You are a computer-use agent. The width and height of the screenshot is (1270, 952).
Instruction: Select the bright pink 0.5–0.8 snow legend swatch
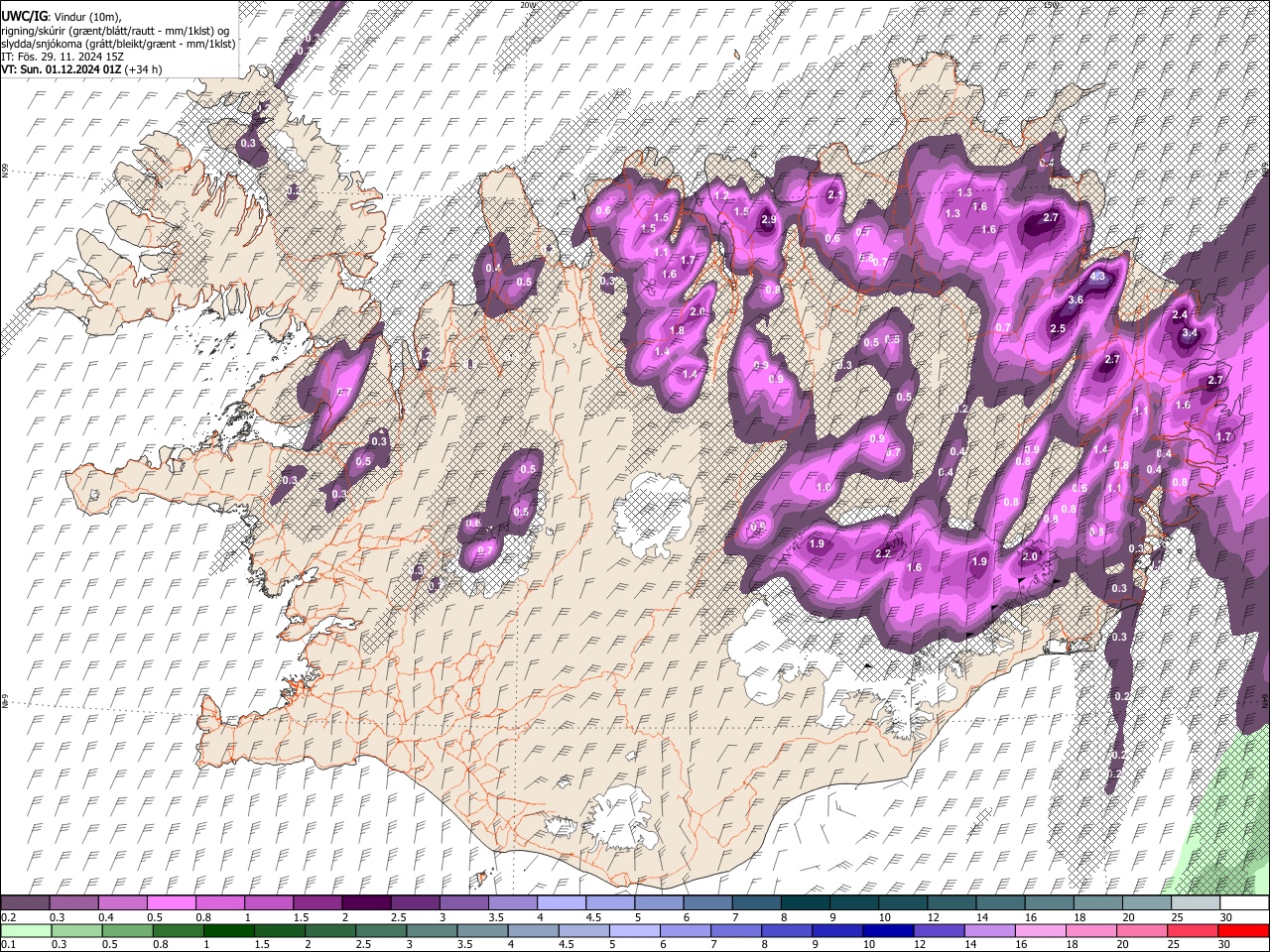point(172,902)
